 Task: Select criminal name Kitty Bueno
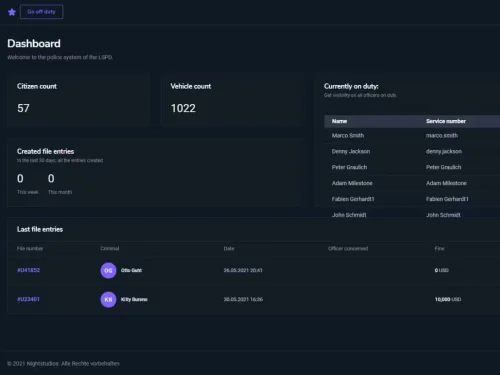click(x=134, y=299)
